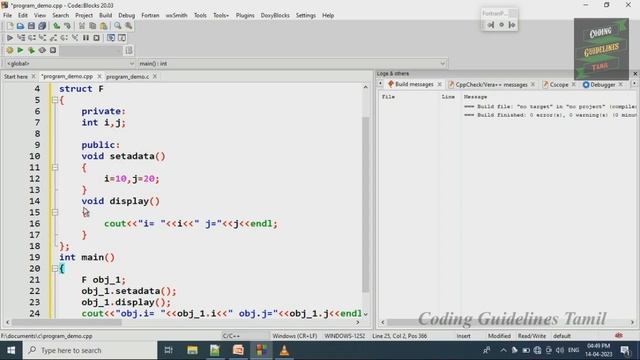Open the Debug menu
The width and height of the screenshot is (640, 360).
click(x=127, y=15)
